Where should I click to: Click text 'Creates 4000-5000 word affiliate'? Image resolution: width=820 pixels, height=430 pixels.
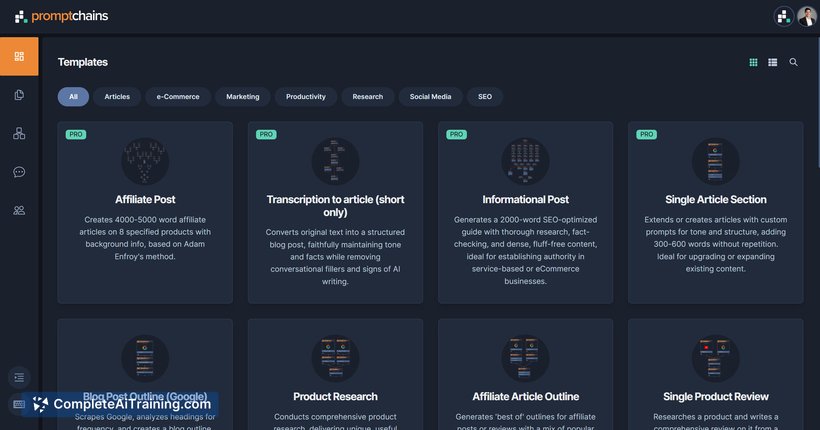click(145, 220)
